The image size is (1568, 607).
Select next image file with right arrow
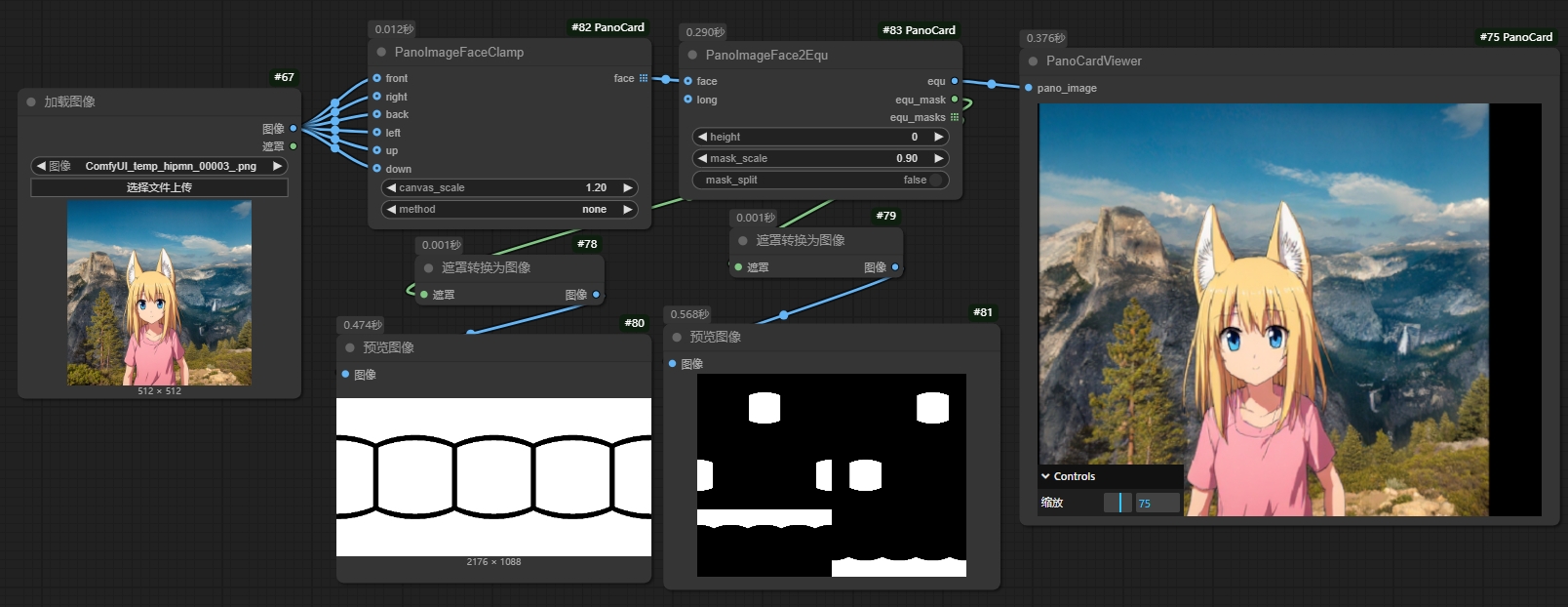point(278,166)
